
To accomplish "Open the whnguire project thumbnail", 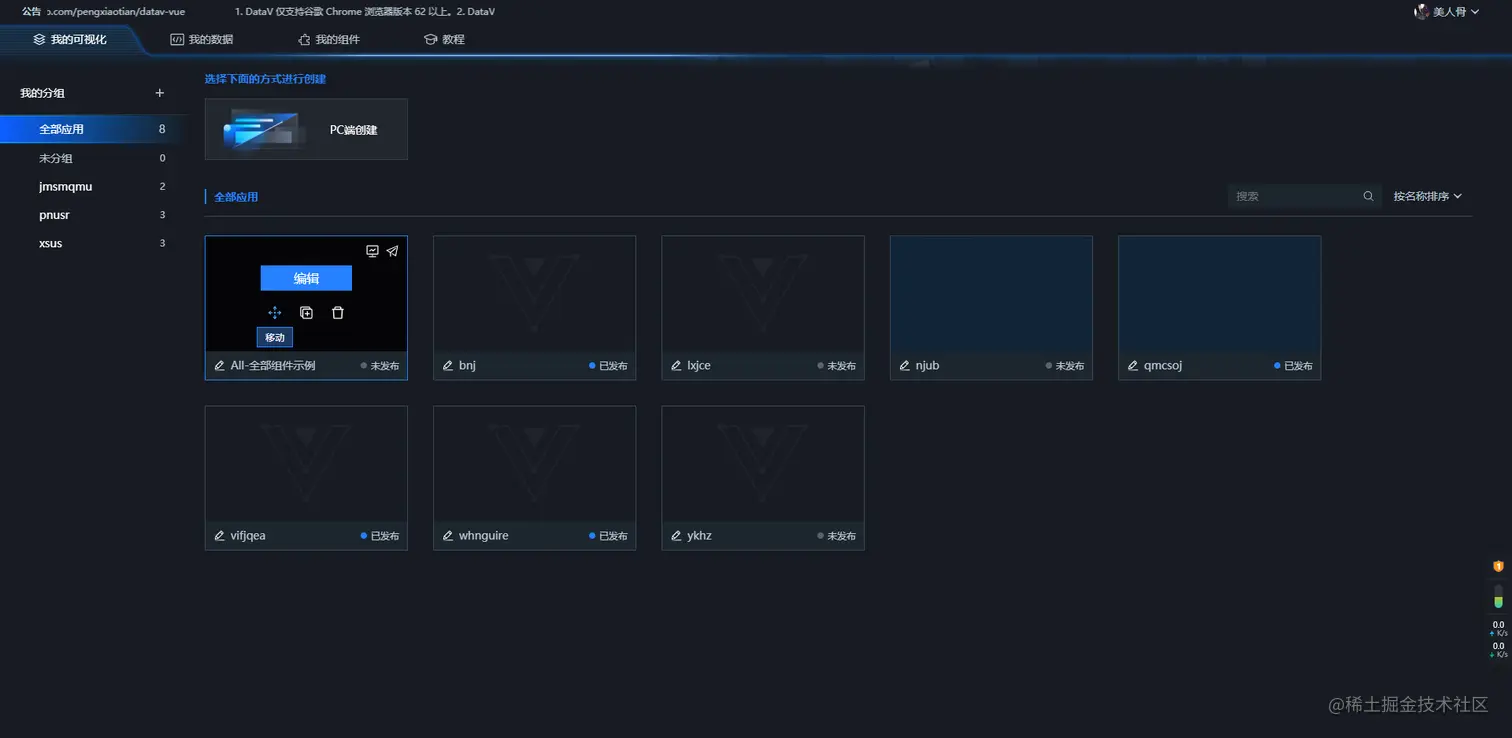I will click(534, 464).
